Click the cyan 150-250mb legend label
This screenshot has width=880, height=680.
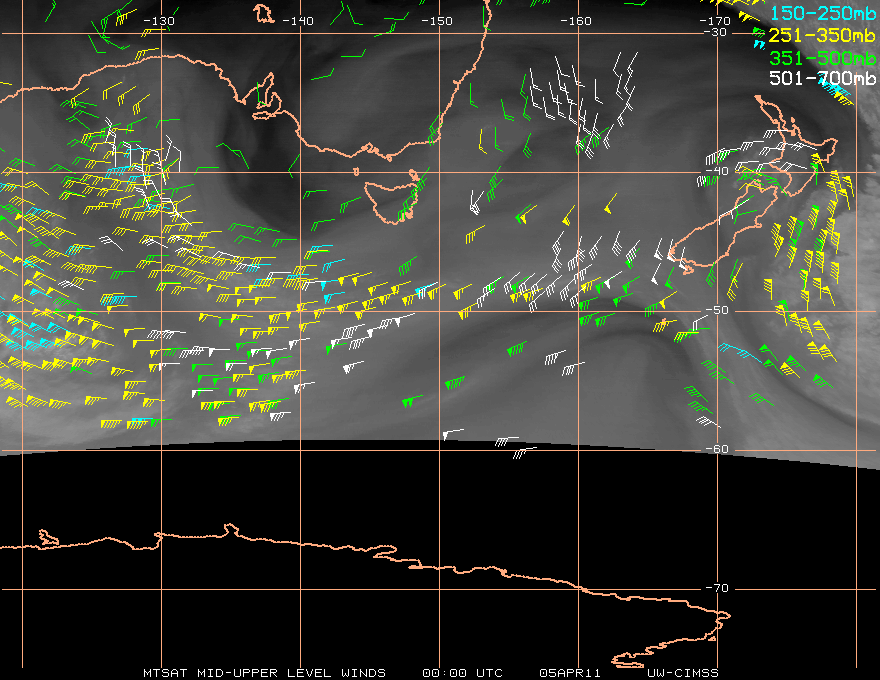823,13
